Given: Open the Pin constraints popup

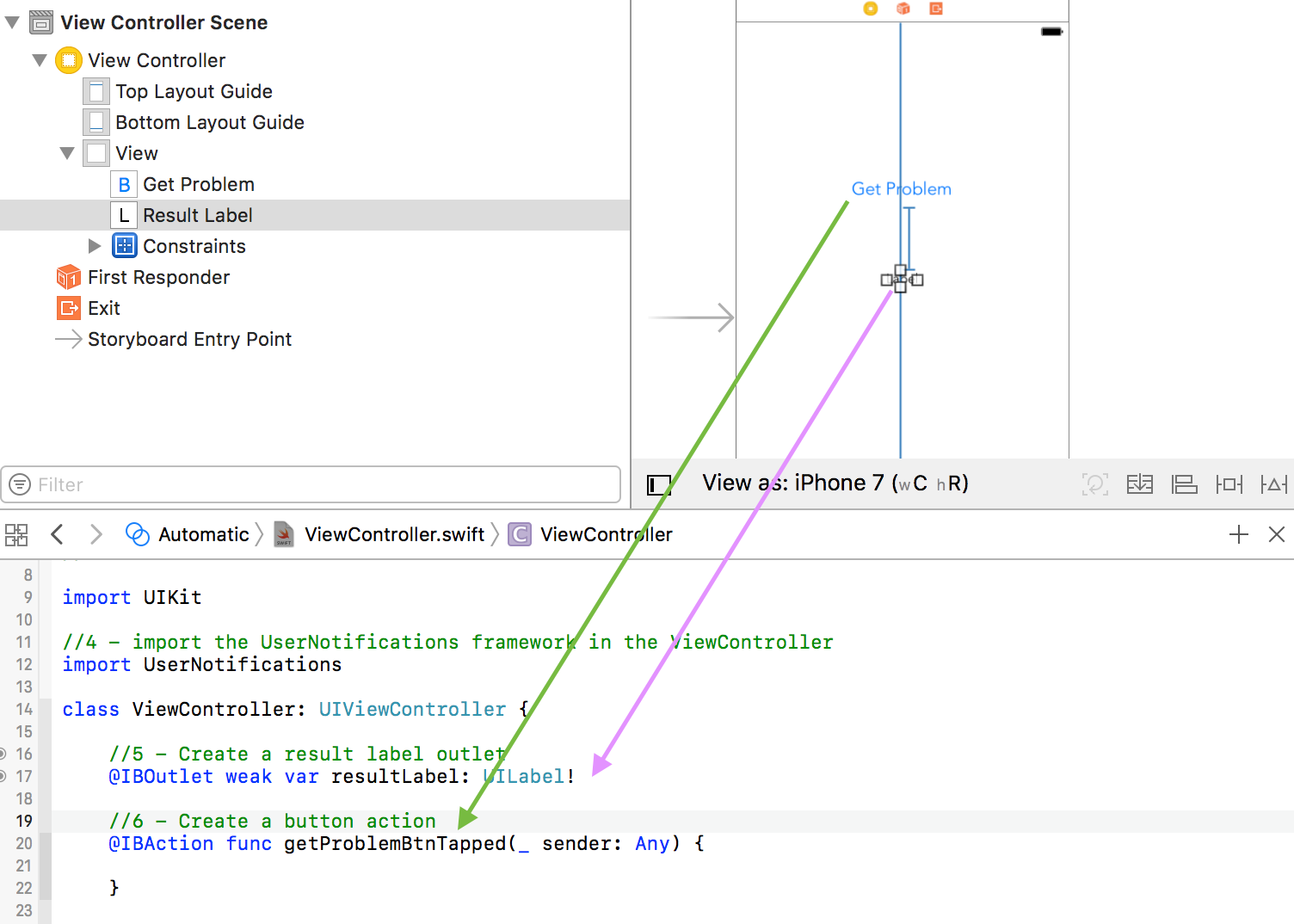Looking at the screenshot, I should click(x=1229, y=484).
